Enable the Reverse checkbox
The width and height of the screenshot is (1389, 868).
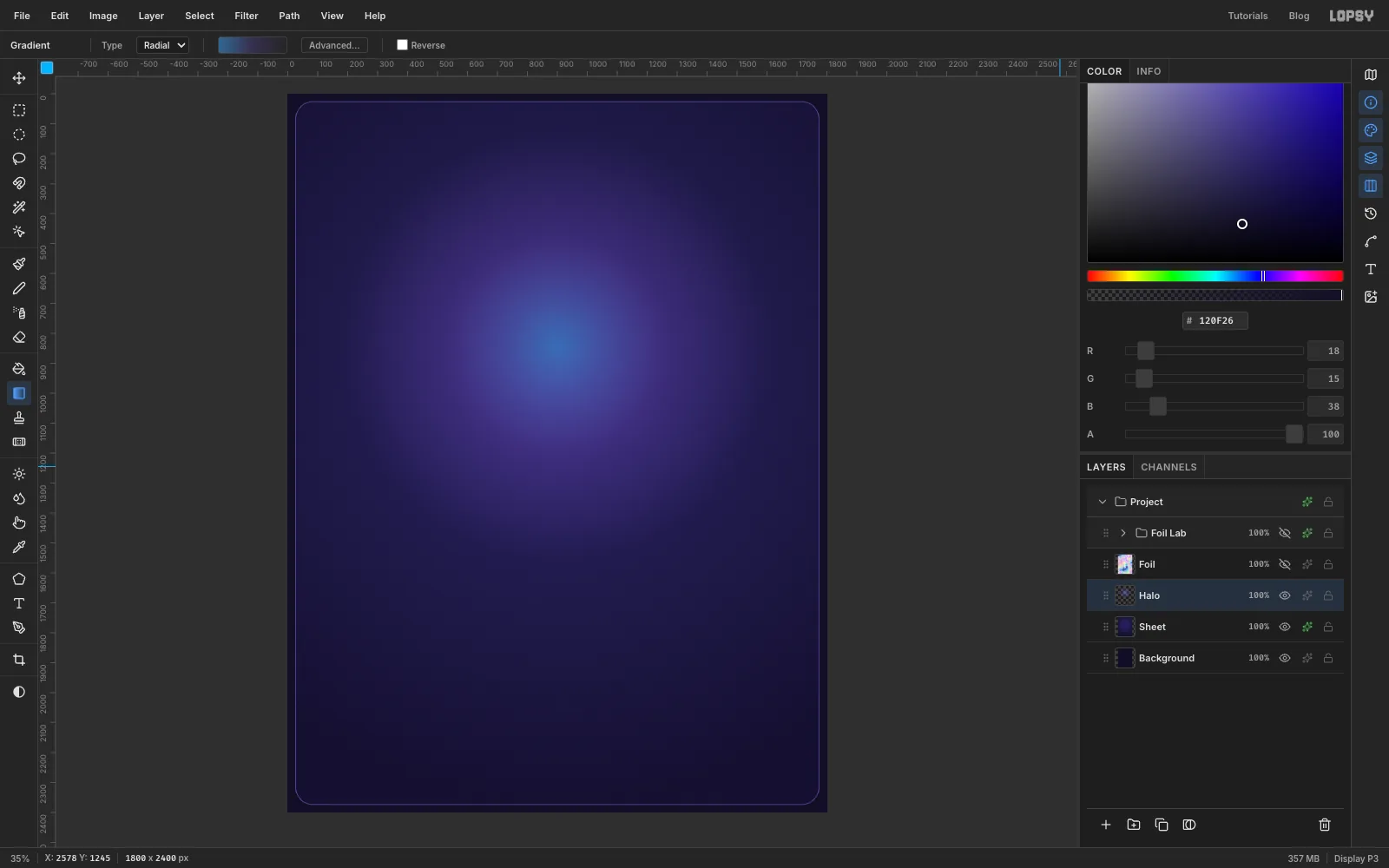coord(402,45)
